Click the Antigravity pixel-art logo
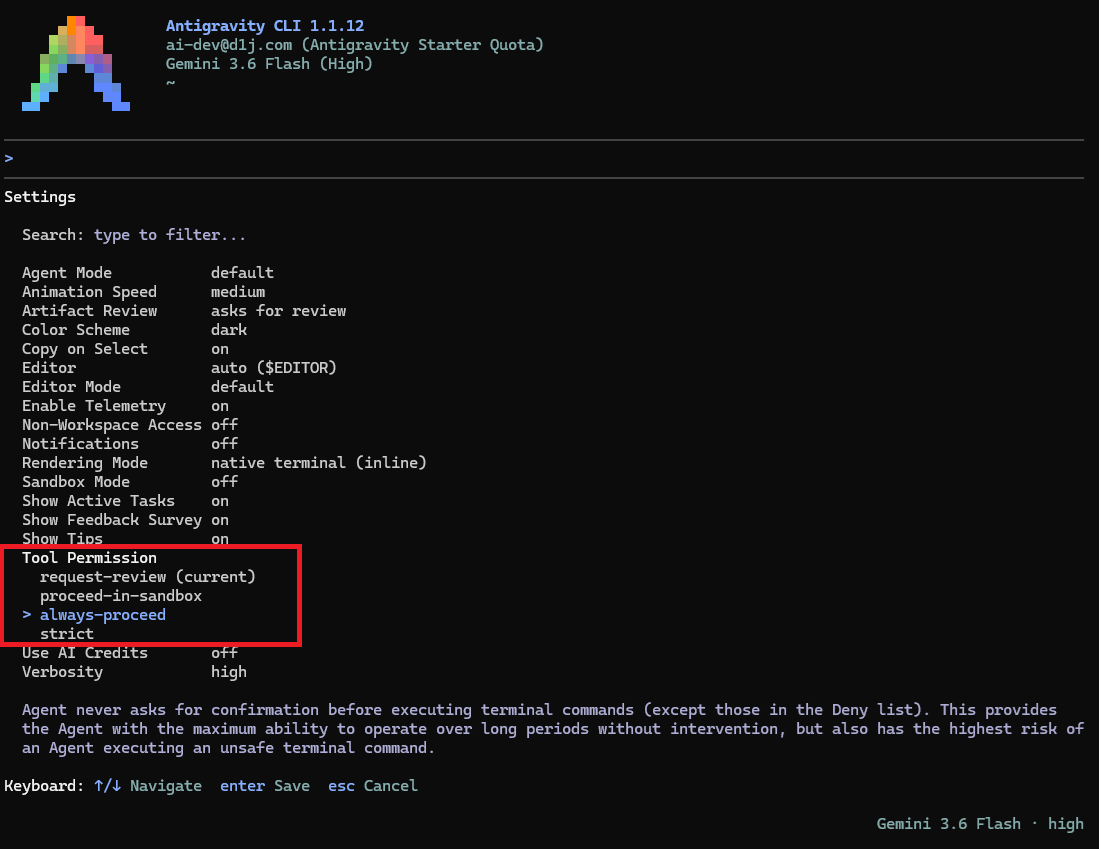1102x849 pixels. click(76, 63)
